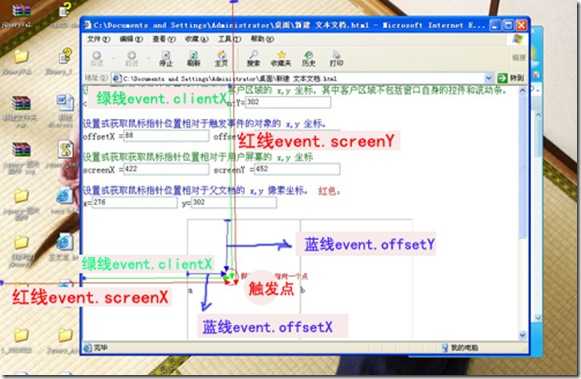Open the Favorites (收藏) menu
The image size is (581, 379).
[196, 39]
